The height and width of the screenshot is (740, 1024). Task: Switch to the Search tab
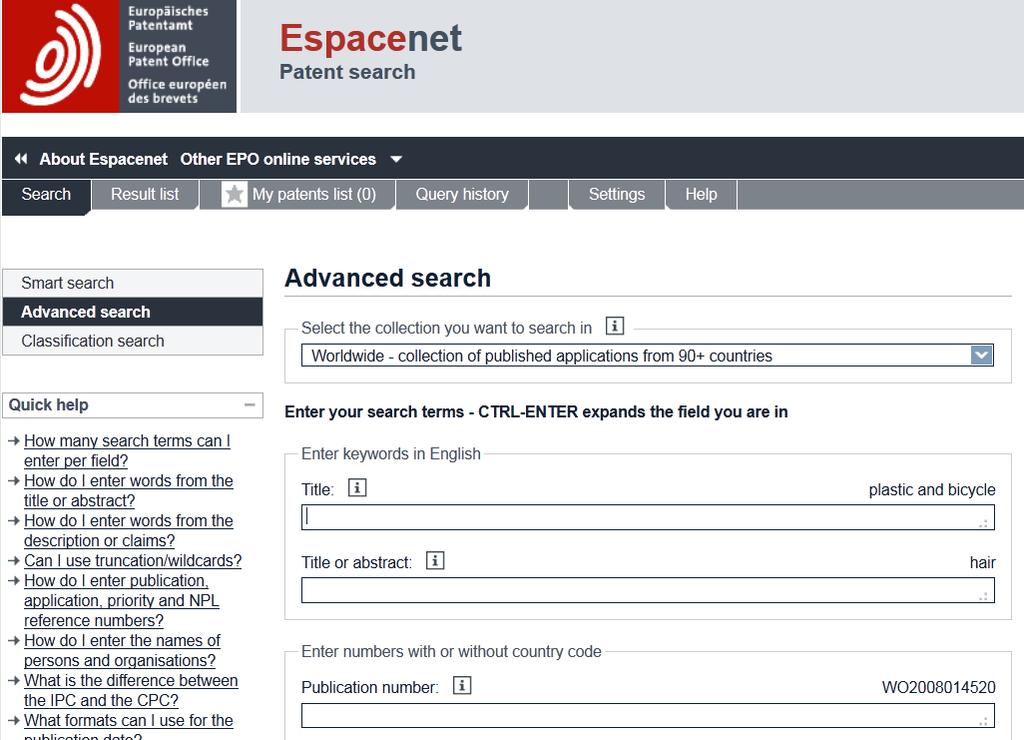pyautogui.click(x=46, y=195)
